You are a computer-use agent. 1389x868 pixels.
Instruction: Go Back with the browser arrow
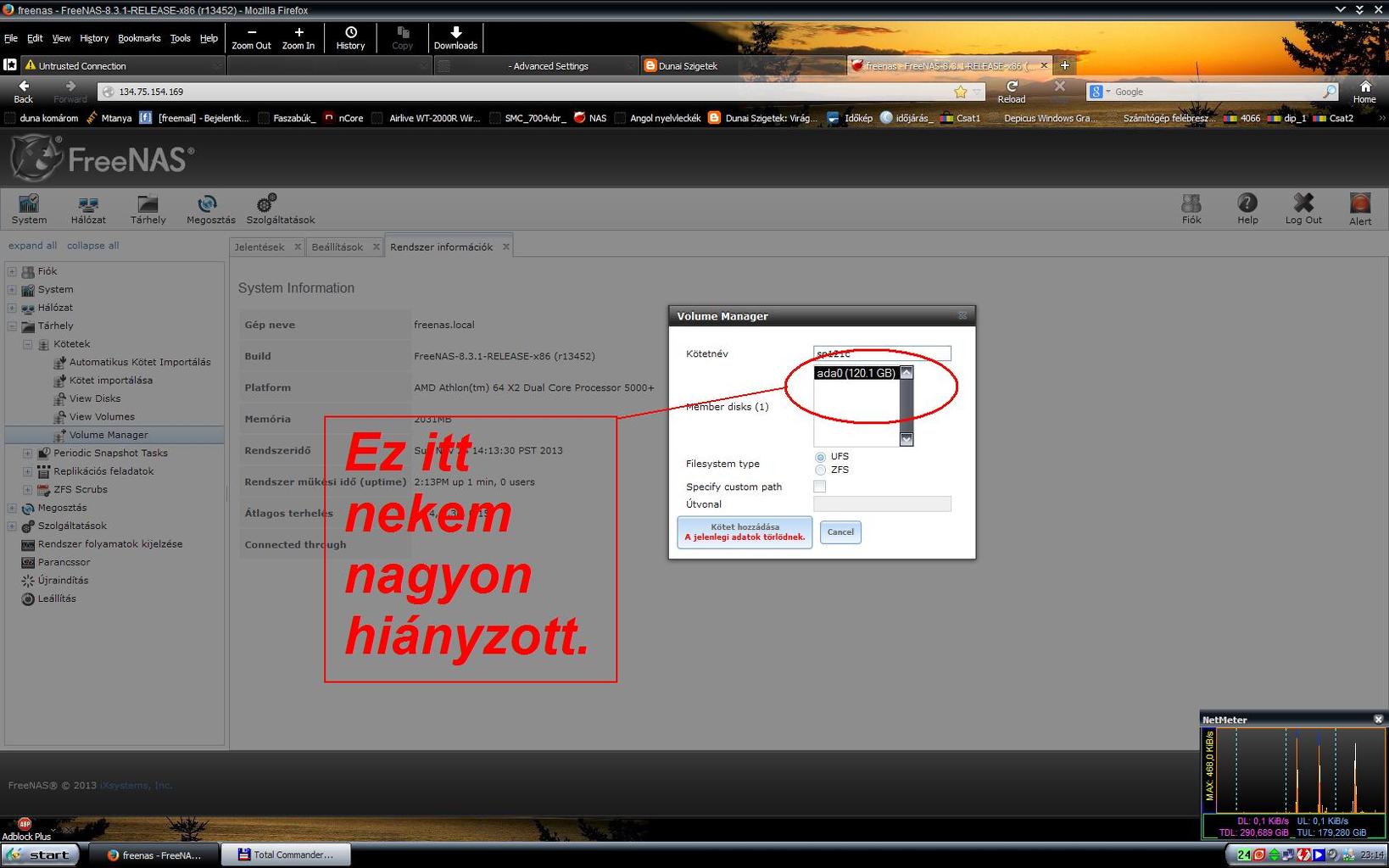[24, 92]
